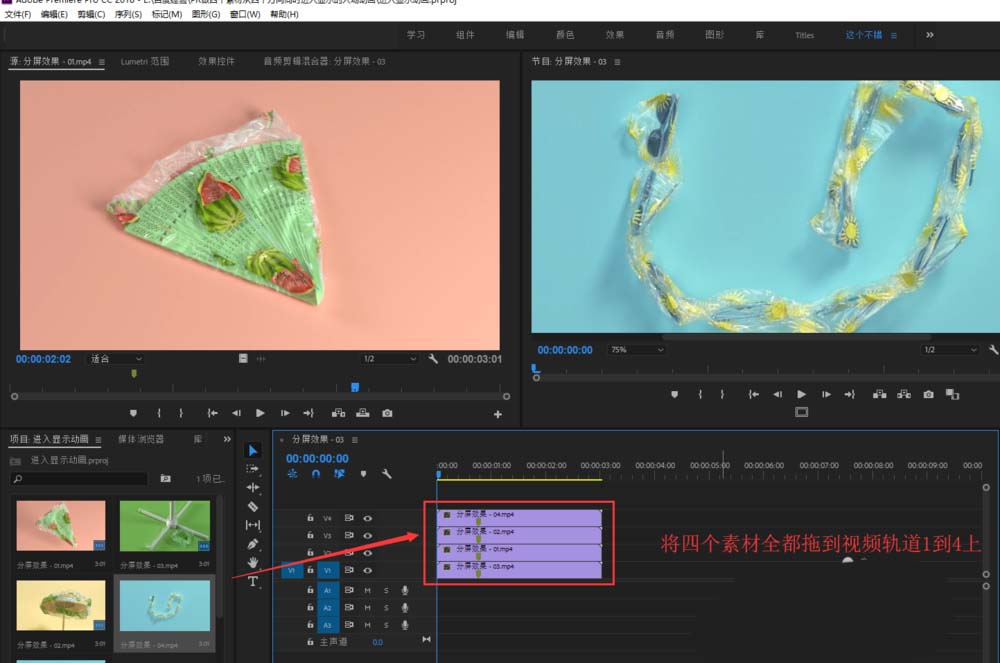Open Source monitor zoom level dropdown 适合
This screenshot has width=1000, height=663.
pos(116,358)
